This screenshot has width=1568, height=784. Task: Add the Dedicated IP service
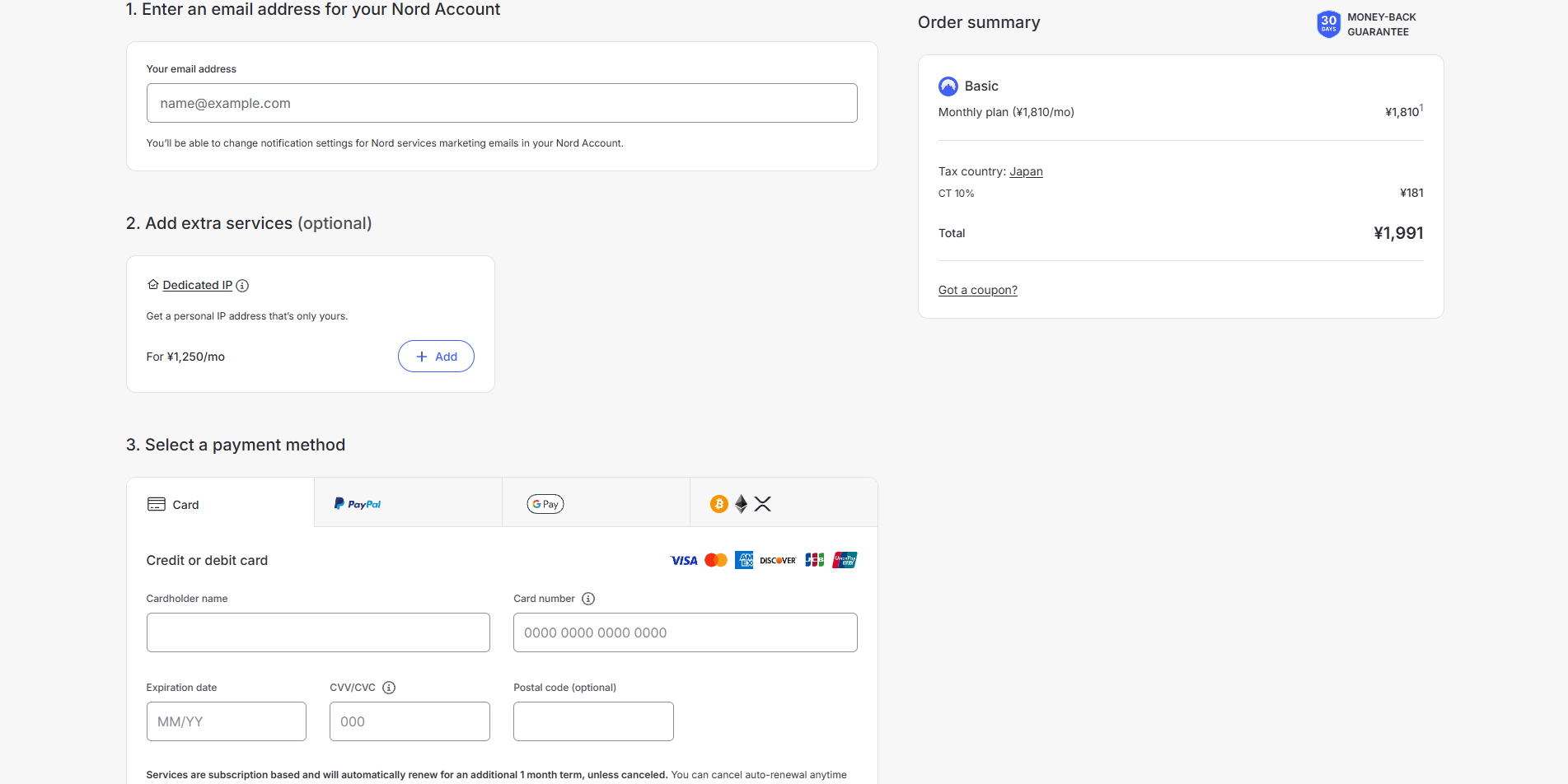[436, 357]
